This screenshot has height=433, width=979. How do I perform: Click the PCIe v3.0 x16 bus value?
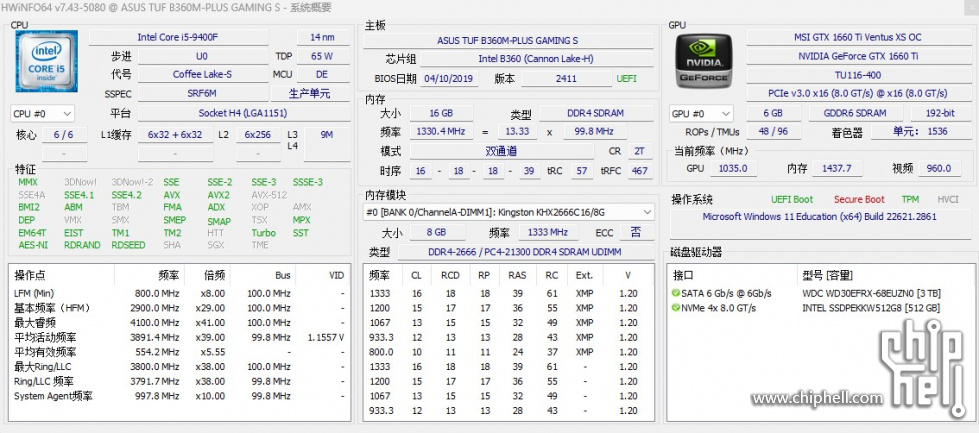click(857, 93)
